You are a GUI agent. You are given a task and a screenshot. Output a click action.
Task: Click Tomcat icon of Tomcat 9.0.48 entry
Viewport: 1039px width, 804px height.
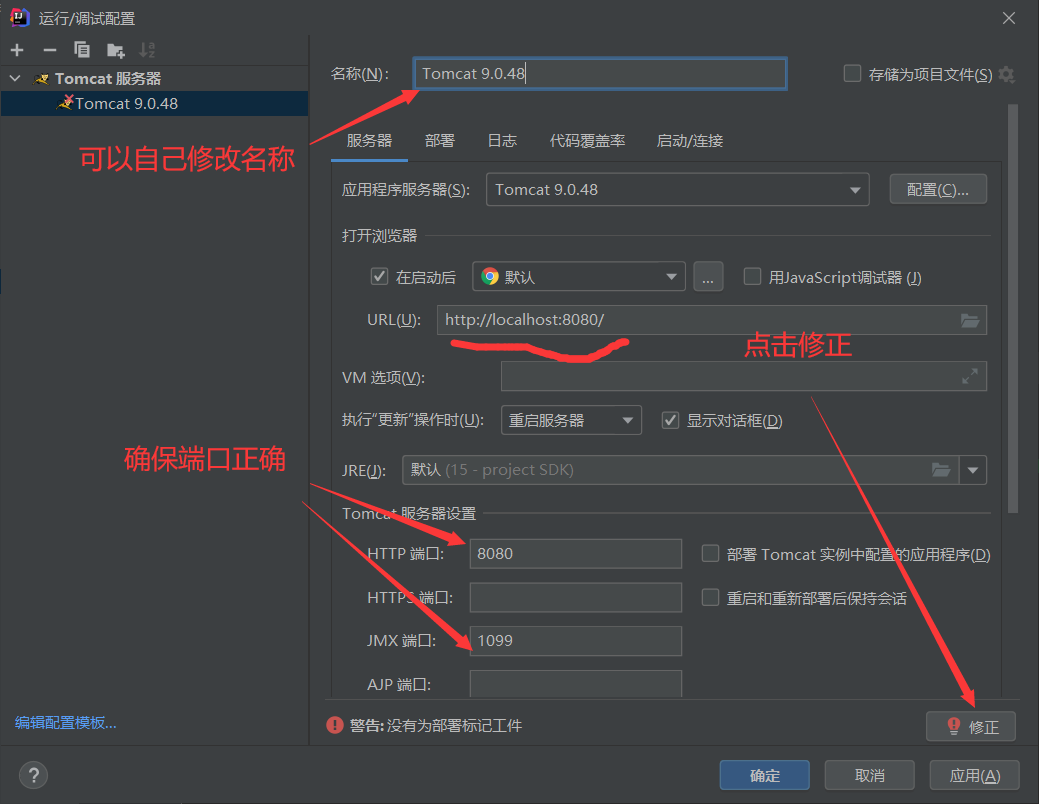click(x=66, y=103)
